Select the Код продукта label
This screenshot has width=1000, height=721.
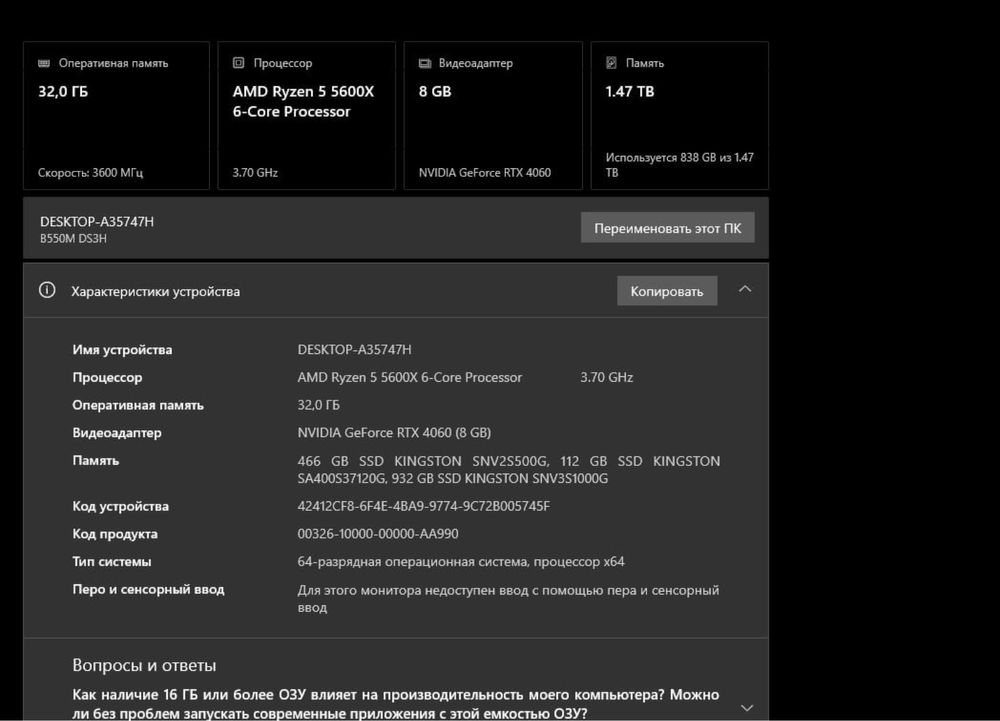[x=115, y=534]
